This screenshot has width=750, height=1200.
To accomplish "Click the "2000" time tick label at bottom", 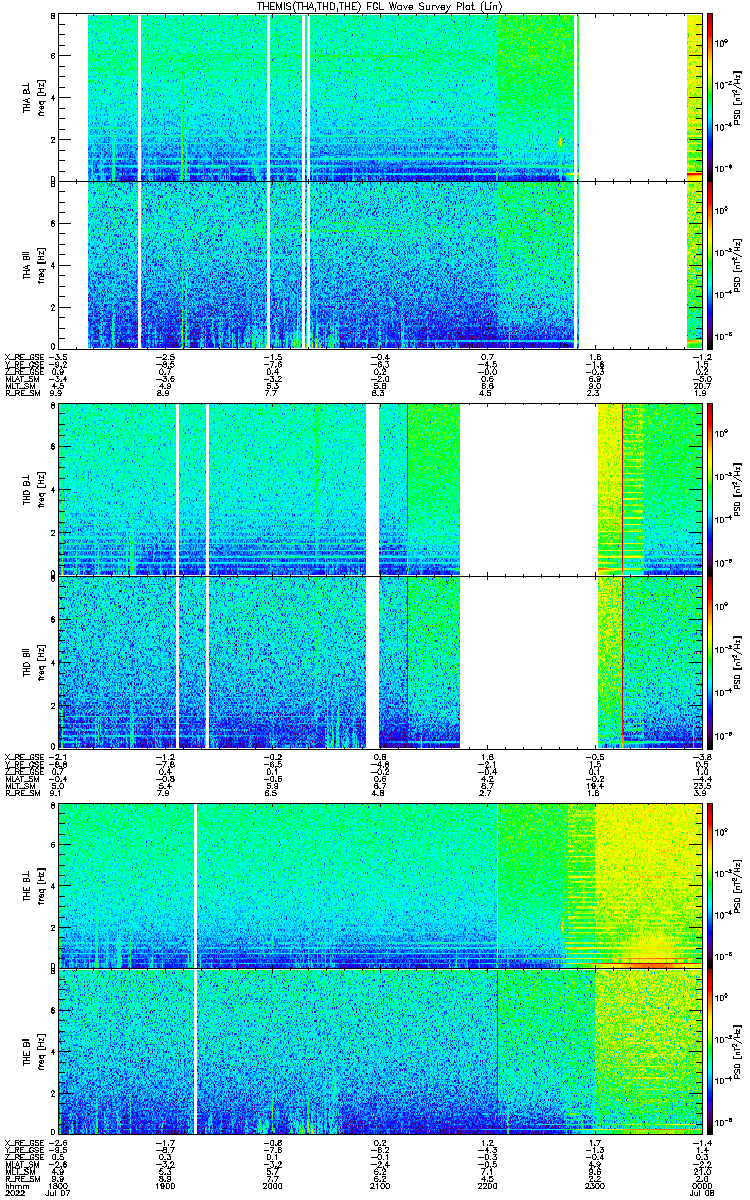I will [273, 1186].
